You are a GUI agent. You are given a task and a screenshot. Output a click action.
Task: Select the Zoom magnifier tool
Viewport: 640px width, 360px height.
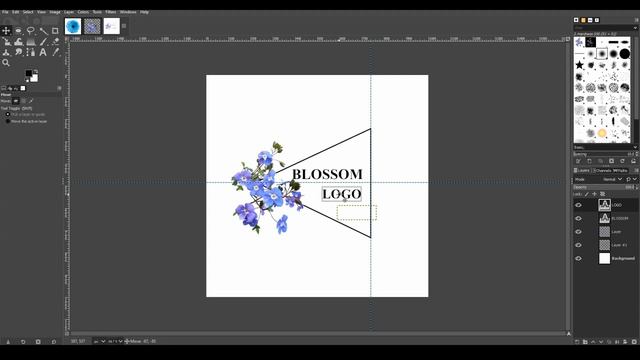coord(6,63)
